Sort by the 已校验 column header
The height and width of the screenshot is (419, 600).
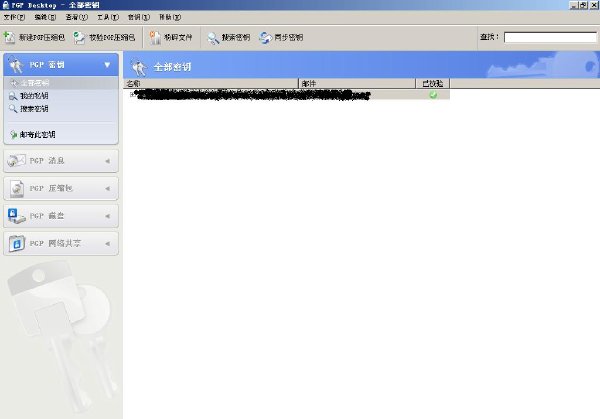click(433, 83)
